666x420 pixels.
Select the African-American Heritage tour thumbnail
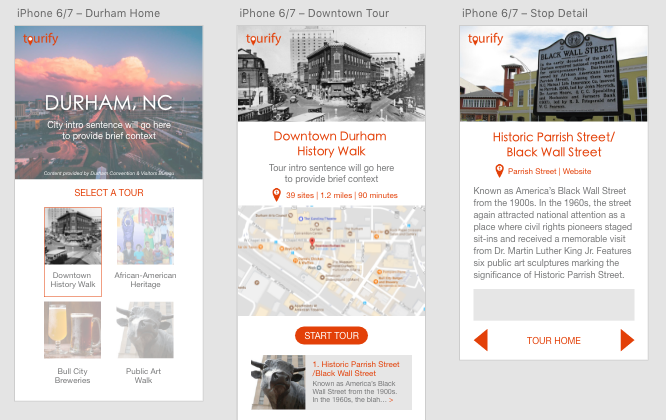(145, 237)
